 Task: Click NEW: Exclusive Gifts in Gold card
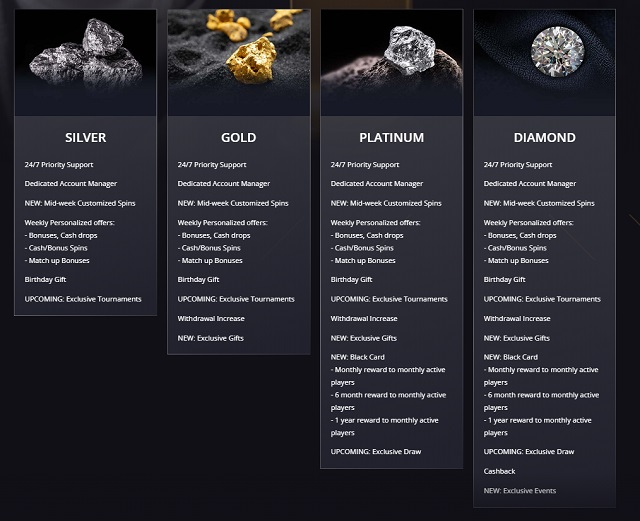tap(211, 338)
